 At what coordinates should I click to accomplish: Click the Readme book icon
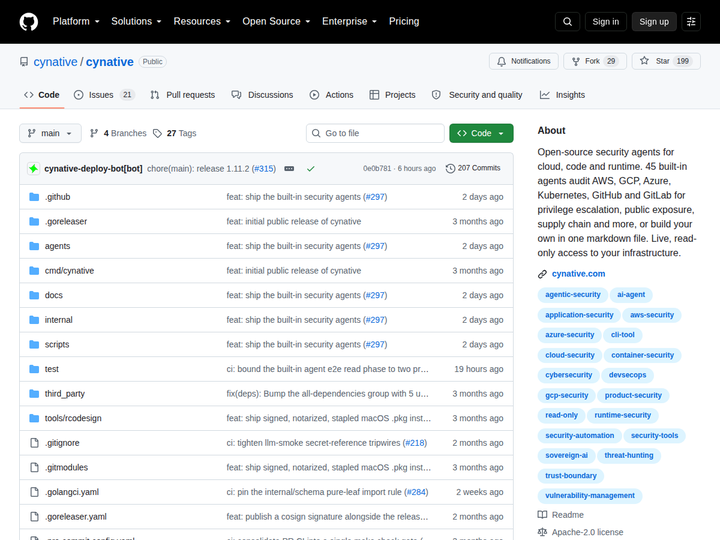(x=542, y=515)
